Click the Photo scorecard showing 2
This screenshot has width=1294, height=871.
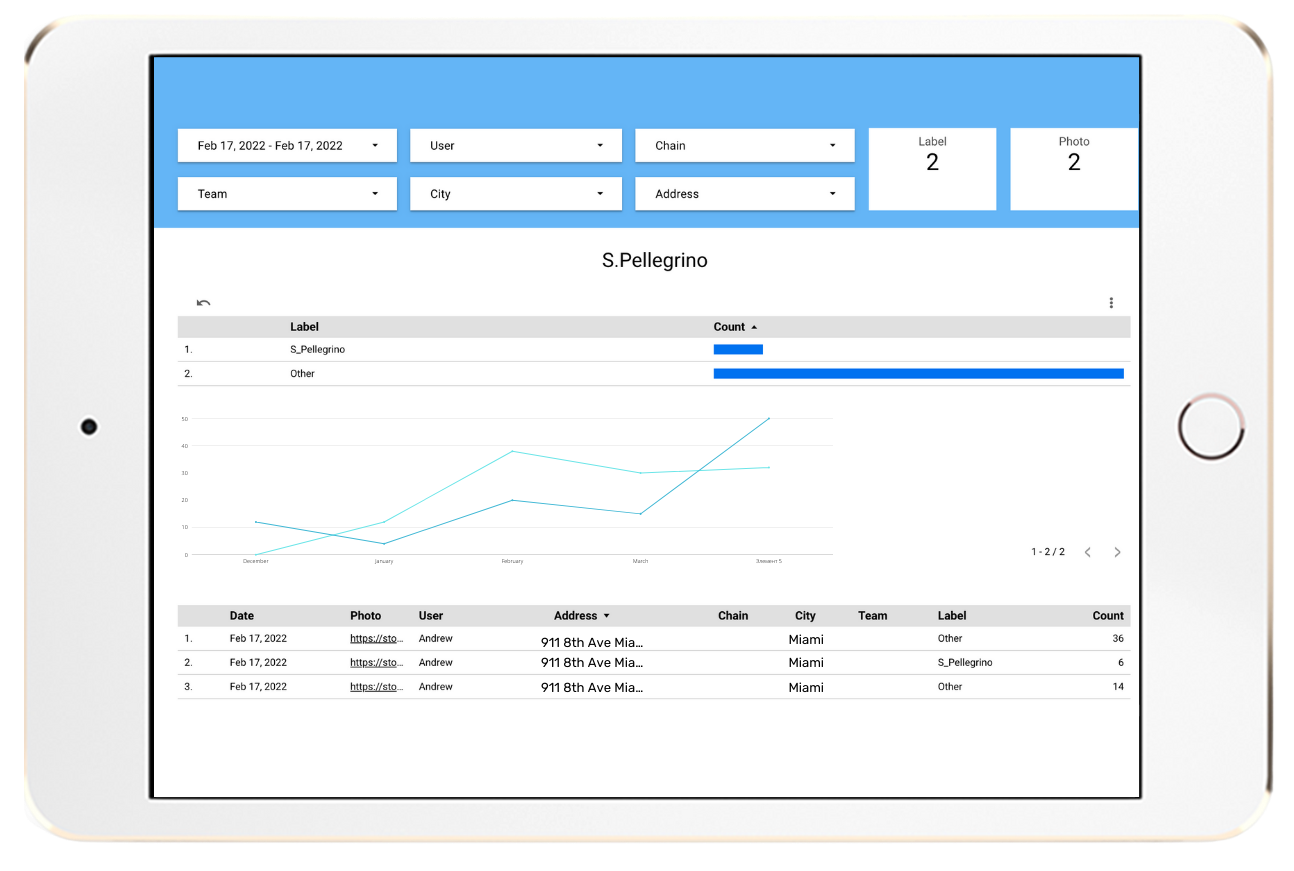click(1074, 169)
